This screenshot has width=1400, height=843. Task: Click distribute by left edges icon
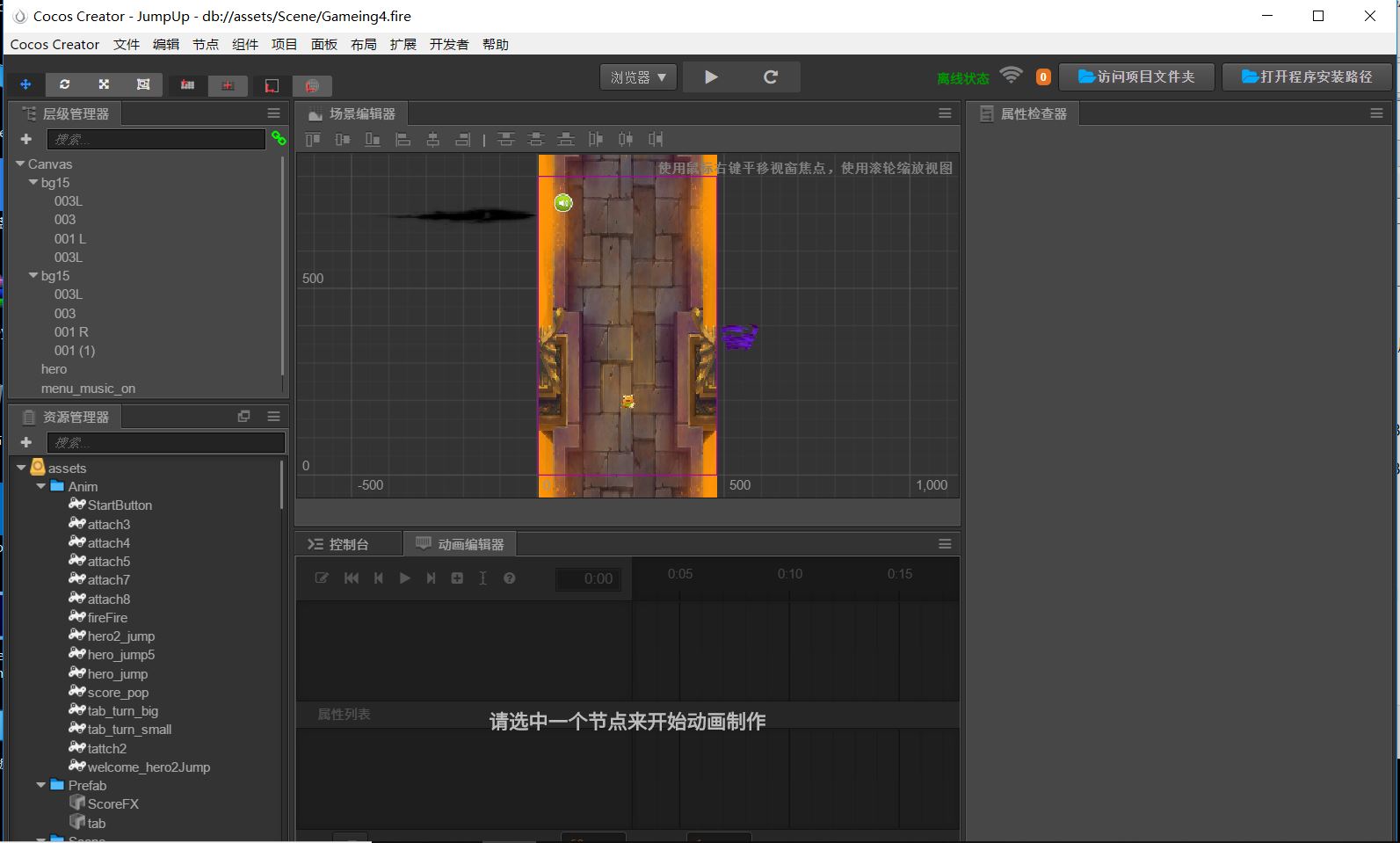[596, 139]
